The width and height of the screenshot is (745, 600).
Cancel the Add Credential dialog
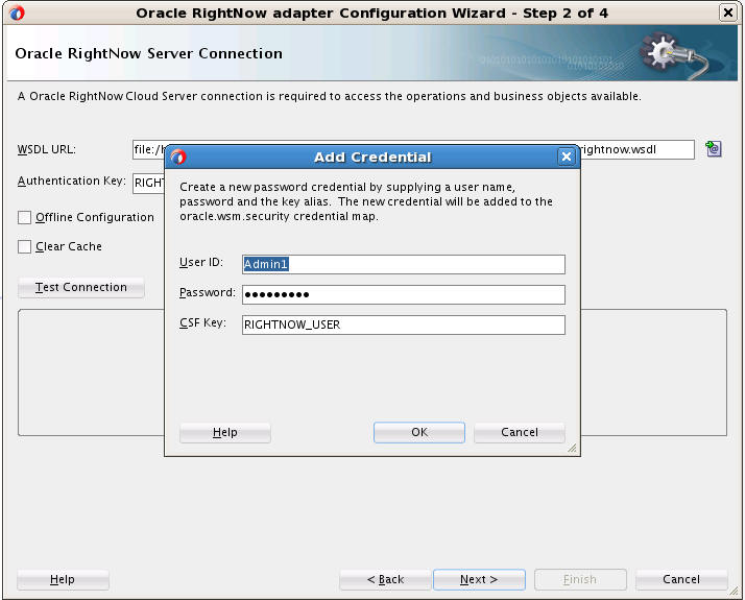519,432
